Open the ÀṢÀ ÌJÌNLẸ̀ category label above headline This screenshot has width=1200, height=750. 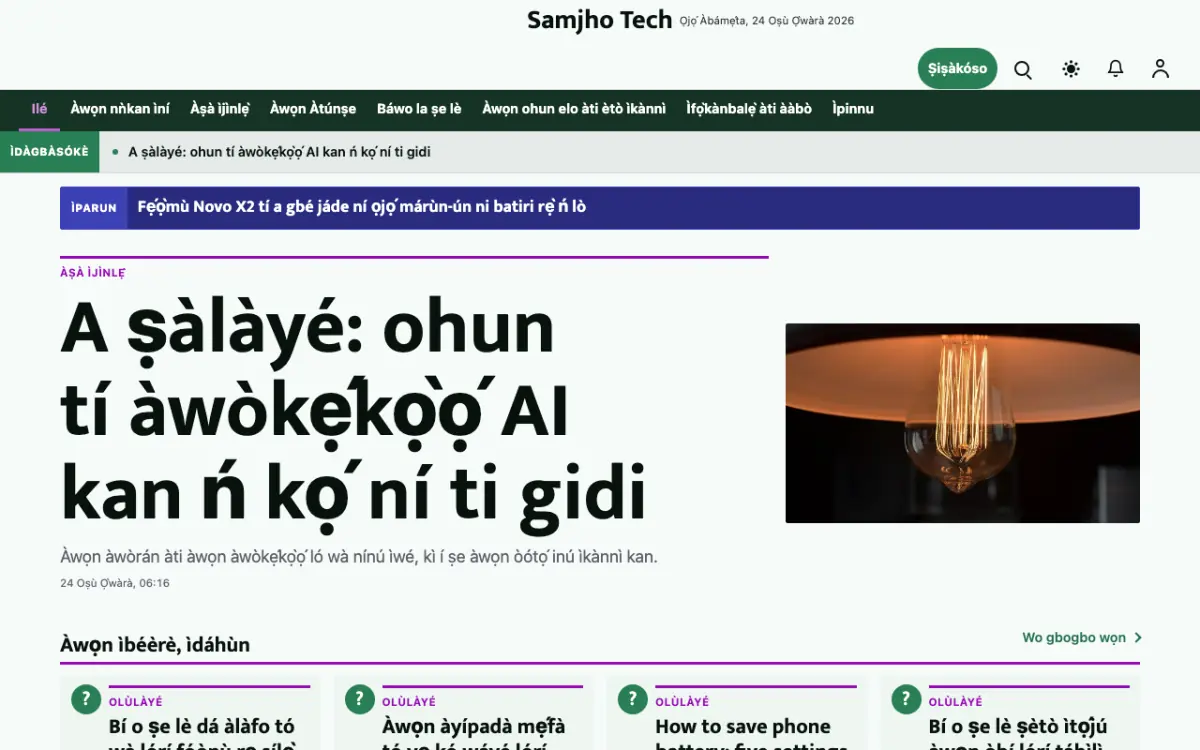click(93, 273)
